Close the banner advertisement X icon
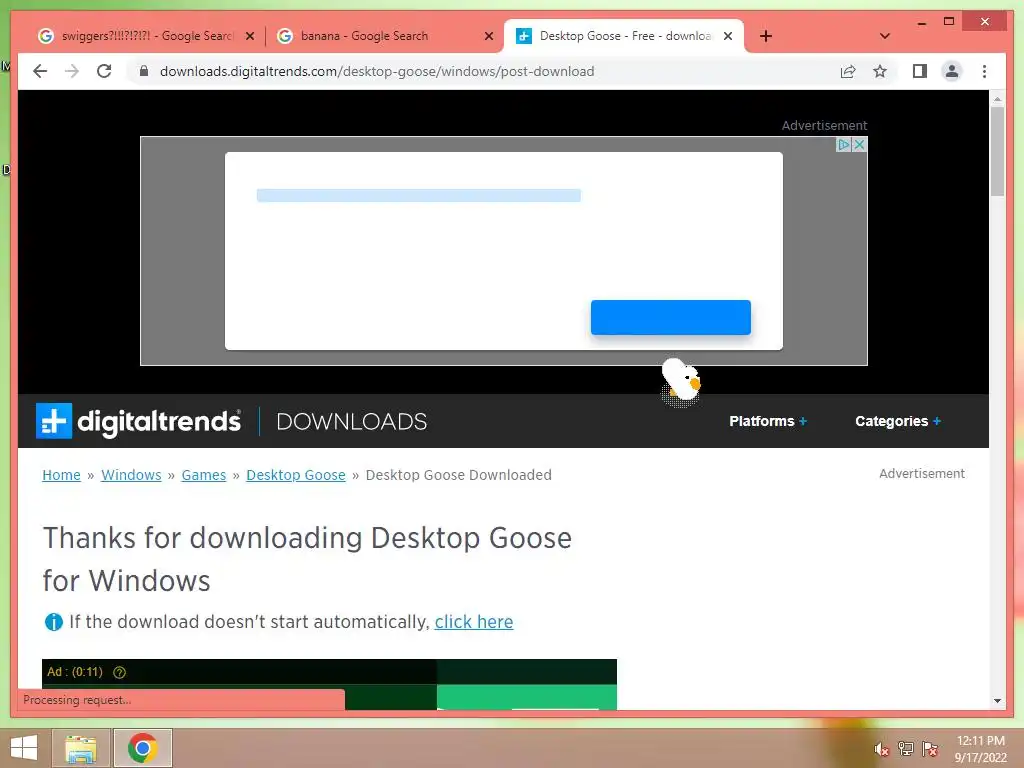 [859, 144]
